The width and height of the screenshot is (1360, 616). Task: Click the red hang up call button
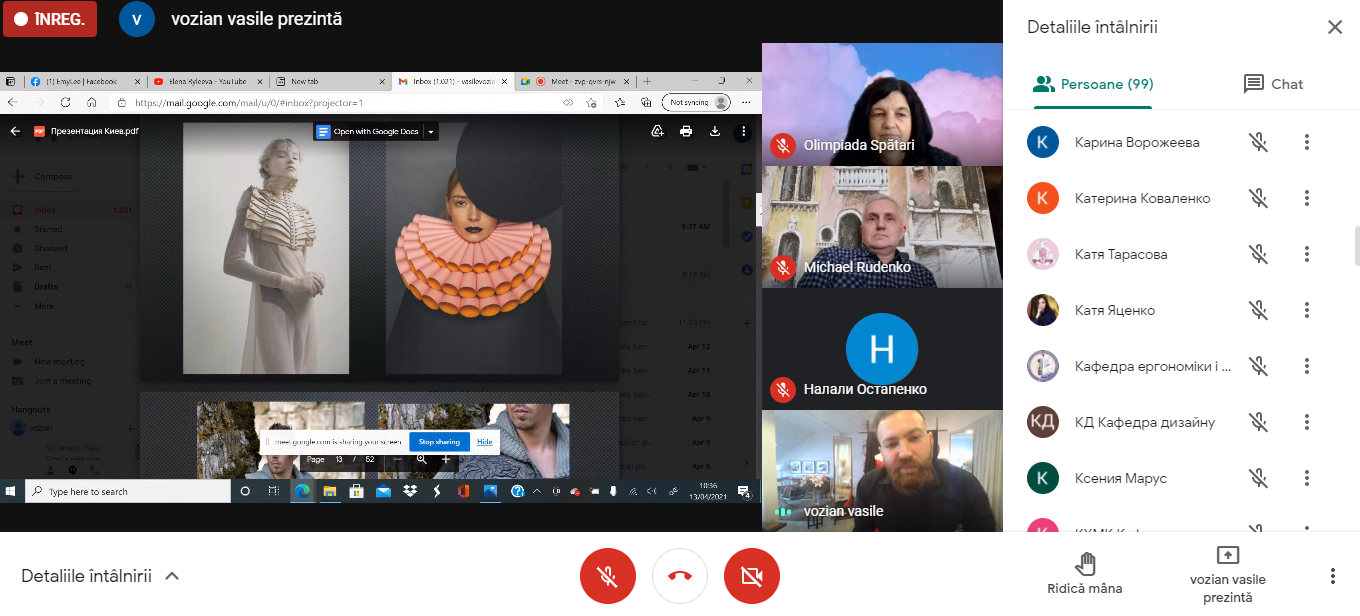[680, 577]
